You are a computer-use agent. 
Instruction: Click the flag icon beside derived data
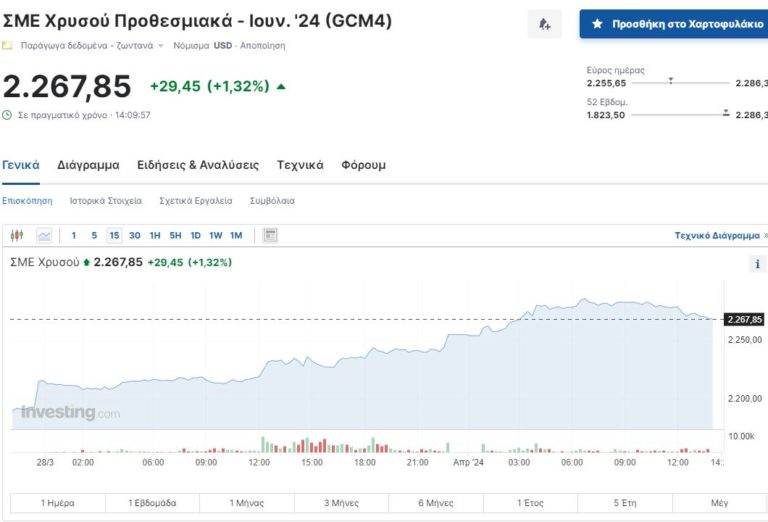click(8, 46)
